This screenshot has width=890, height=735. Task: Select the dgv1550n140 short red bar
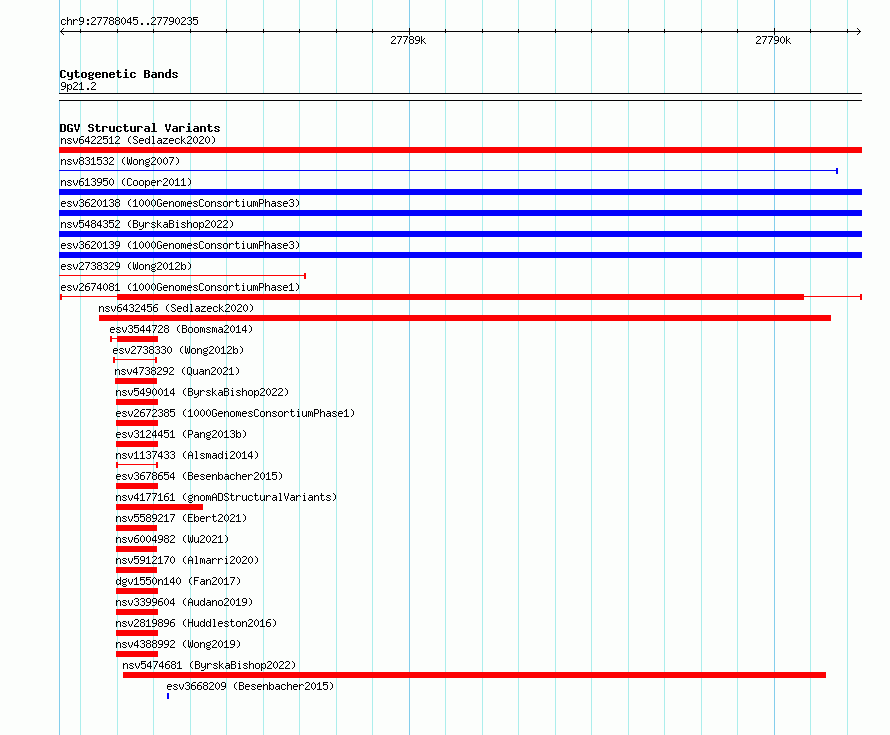tap(137, 591)
